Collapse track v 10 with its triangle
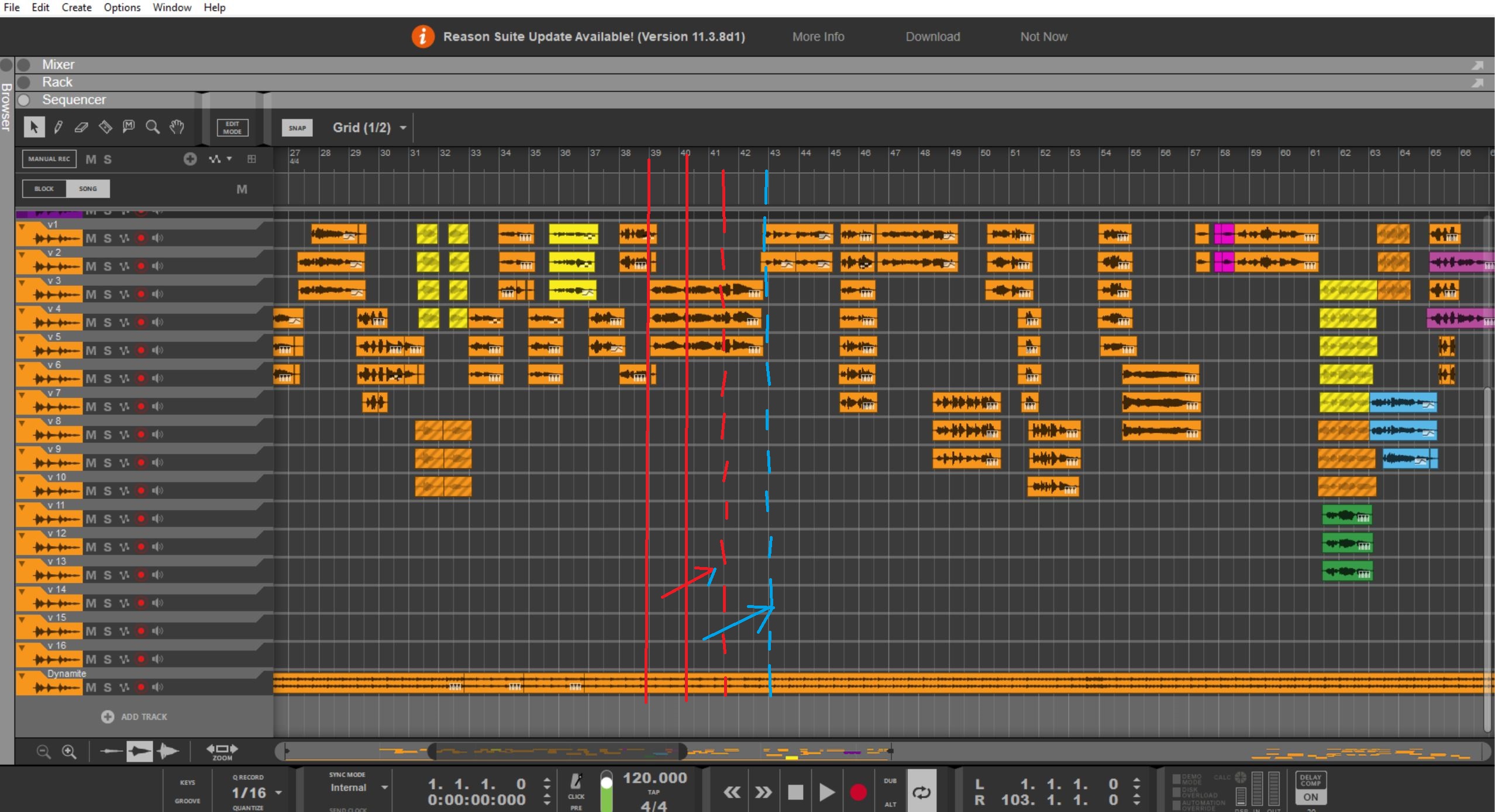 click(x=22, y=479)
